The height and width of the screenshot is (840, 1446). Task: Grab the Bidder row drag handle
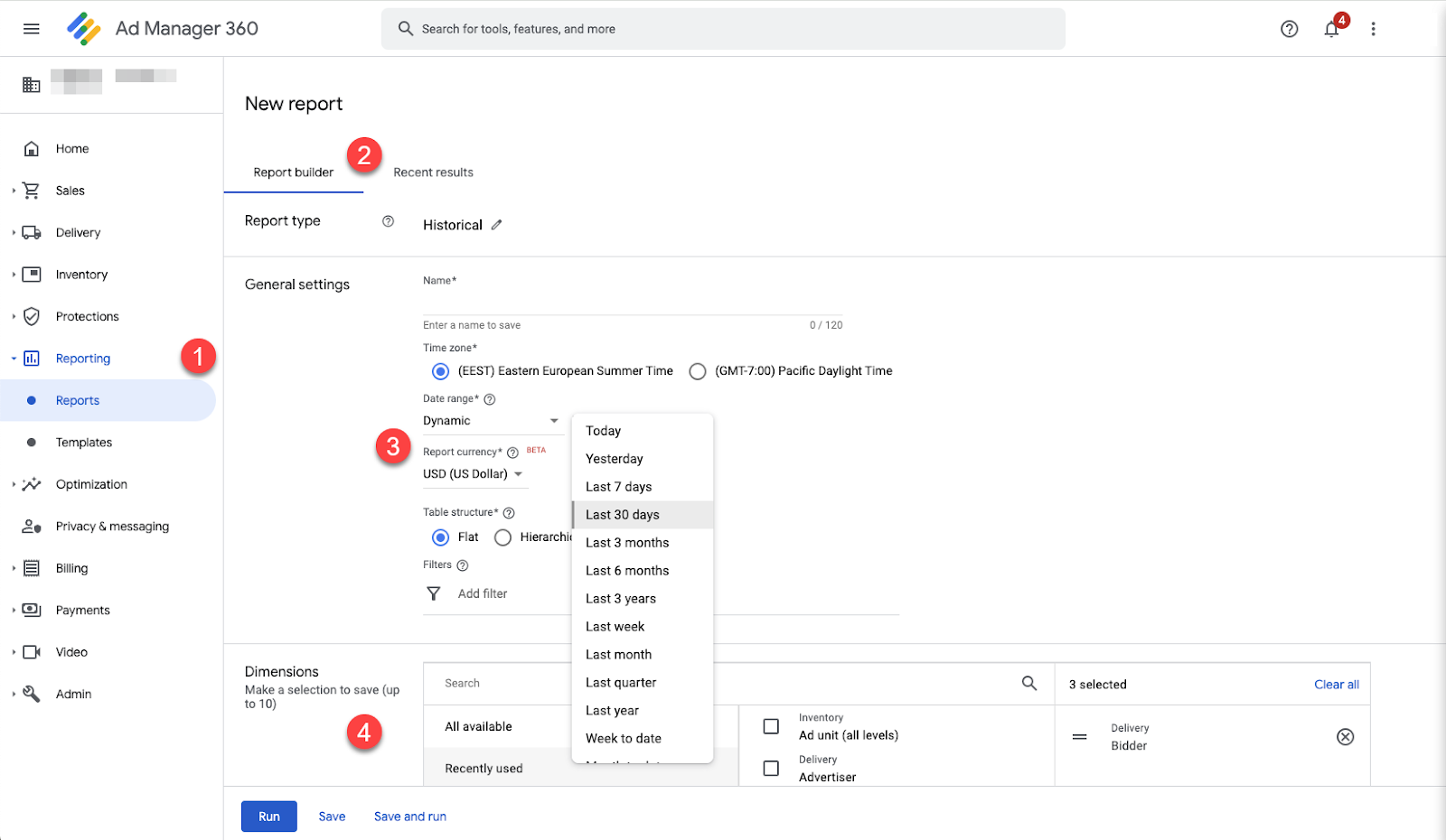click(1080, 737)
